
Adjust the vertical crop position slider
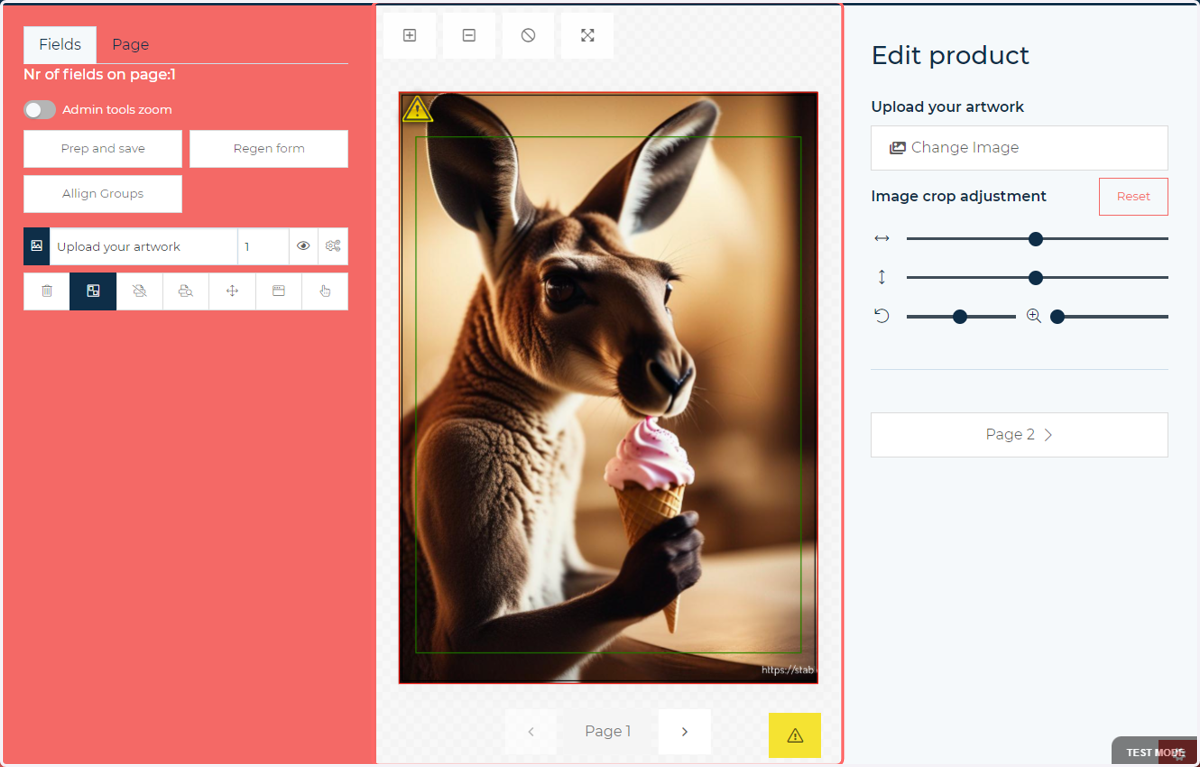[1037, 278]
